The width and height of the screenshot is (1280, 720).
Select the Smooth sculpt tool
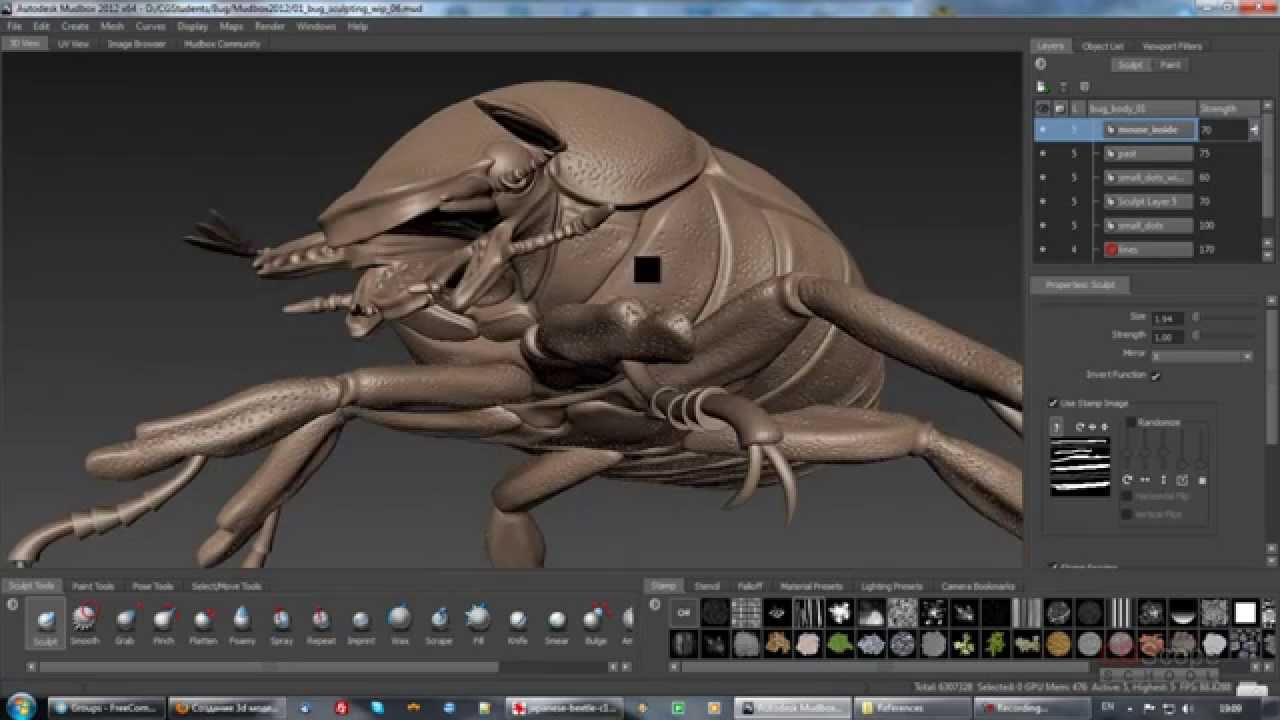tap(85, 619)
